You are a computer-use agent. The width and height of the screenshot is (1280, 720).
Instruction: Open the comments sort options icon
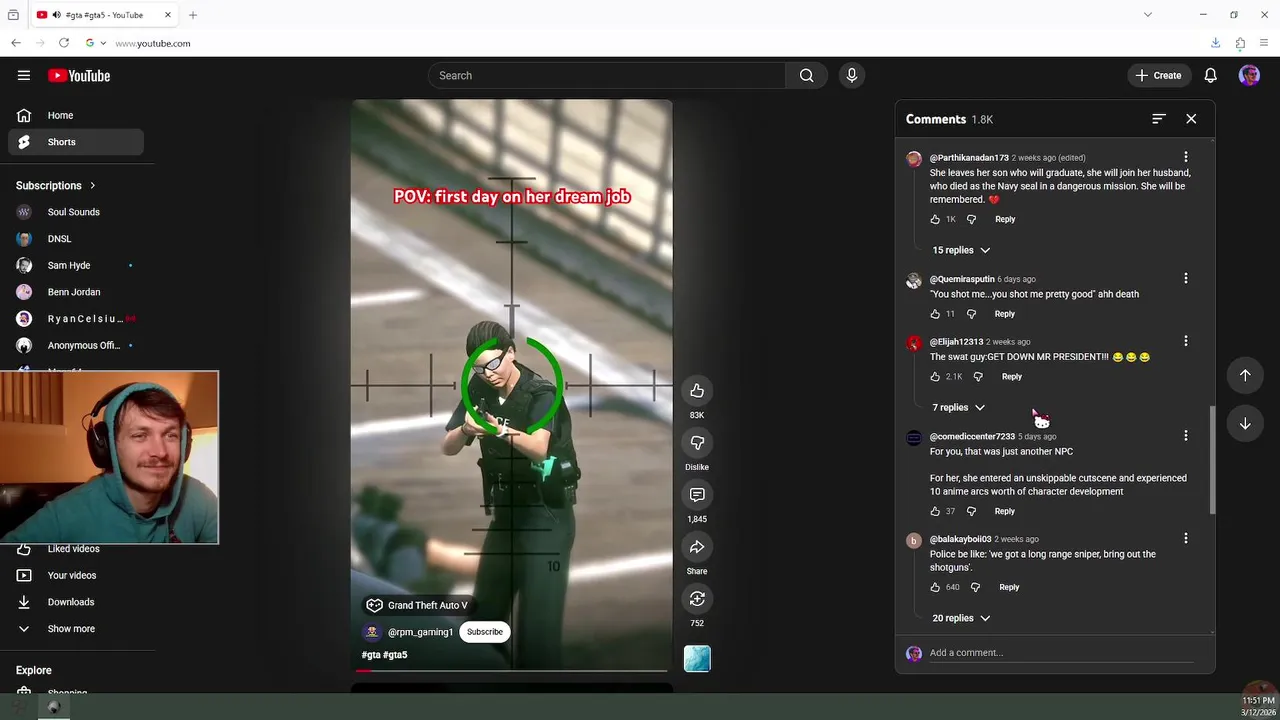click(1159, 118)
